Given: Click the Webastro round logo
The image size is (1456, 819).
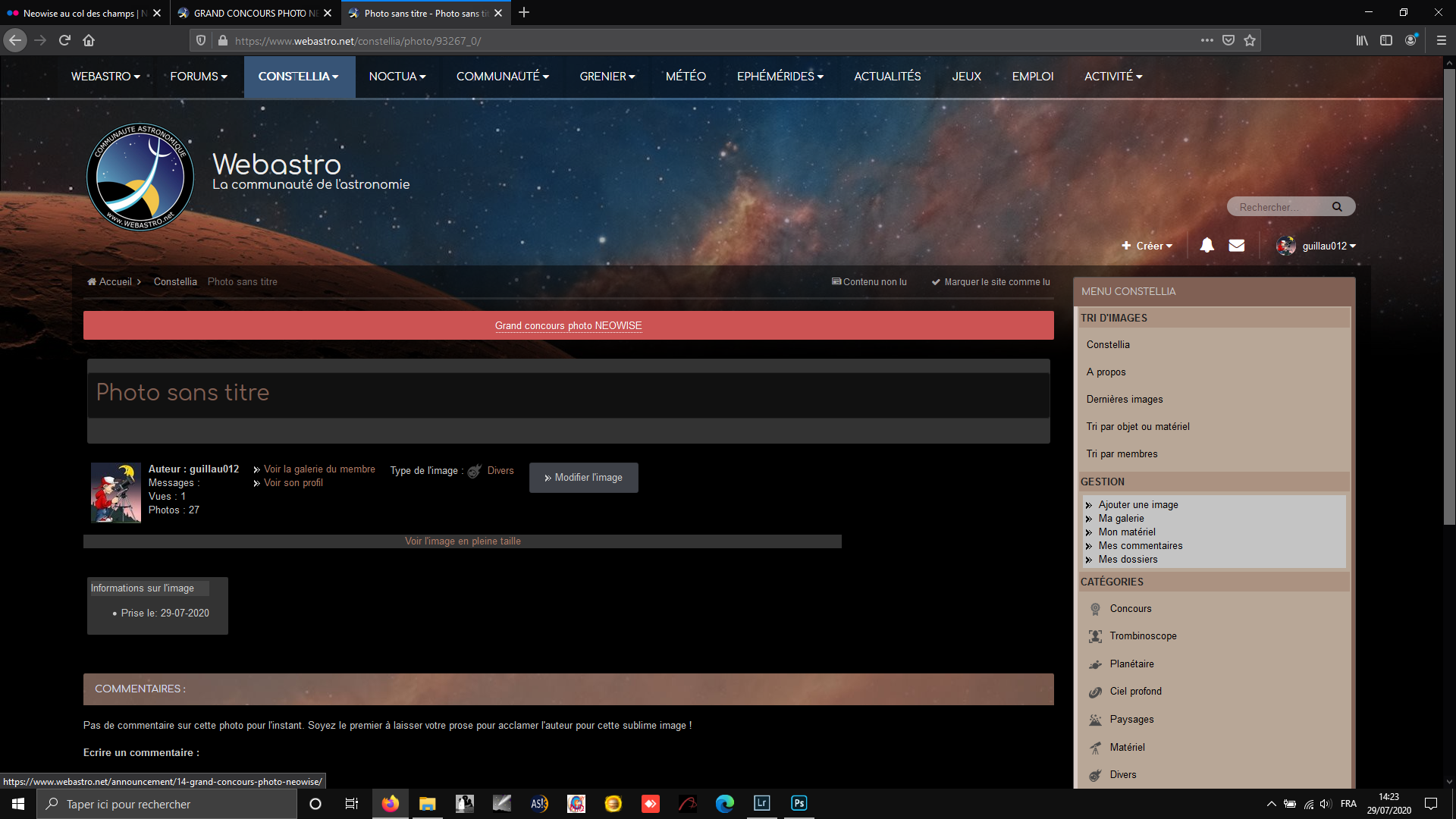Looking at the screenshot, I should (140, 176).
